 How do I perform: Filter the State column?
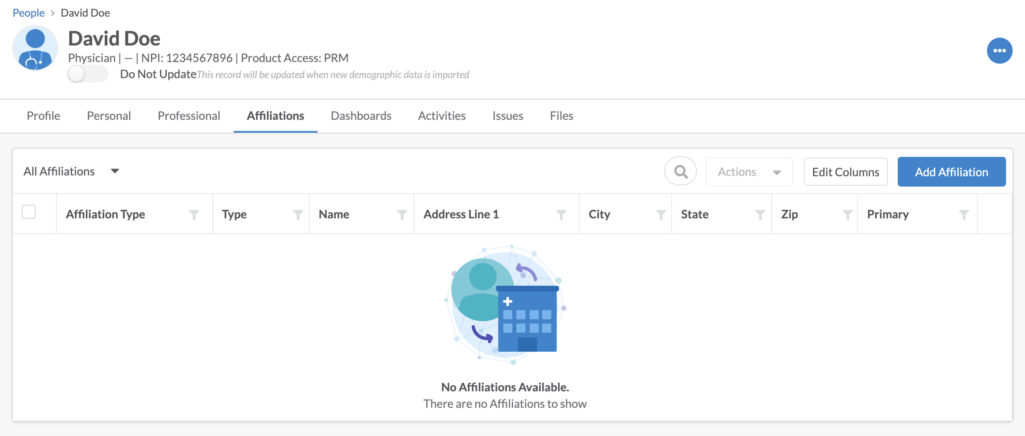tap(755, 215)
